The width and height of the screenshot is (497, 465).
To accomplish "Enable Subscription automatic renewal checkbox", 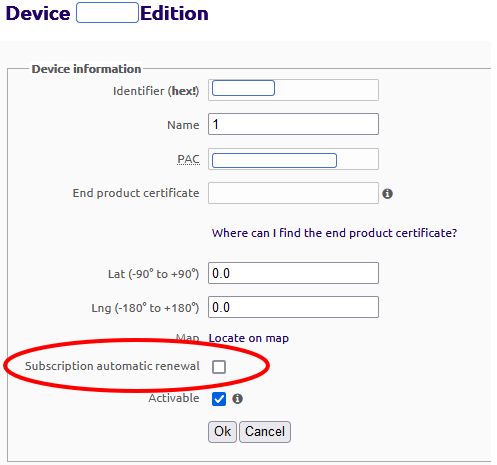I will pos(219,367).
